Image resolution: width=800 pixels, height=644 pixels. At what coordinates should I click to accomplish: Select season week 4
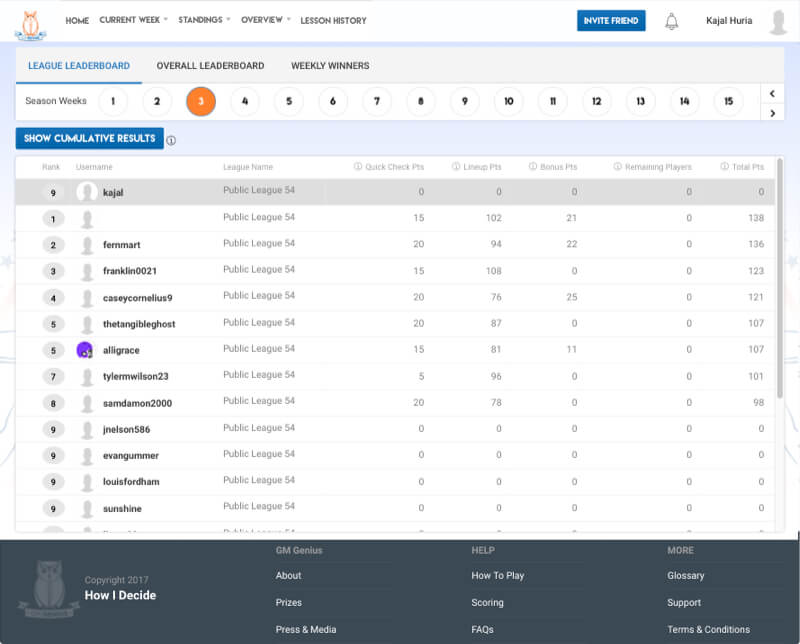[245, 101]
